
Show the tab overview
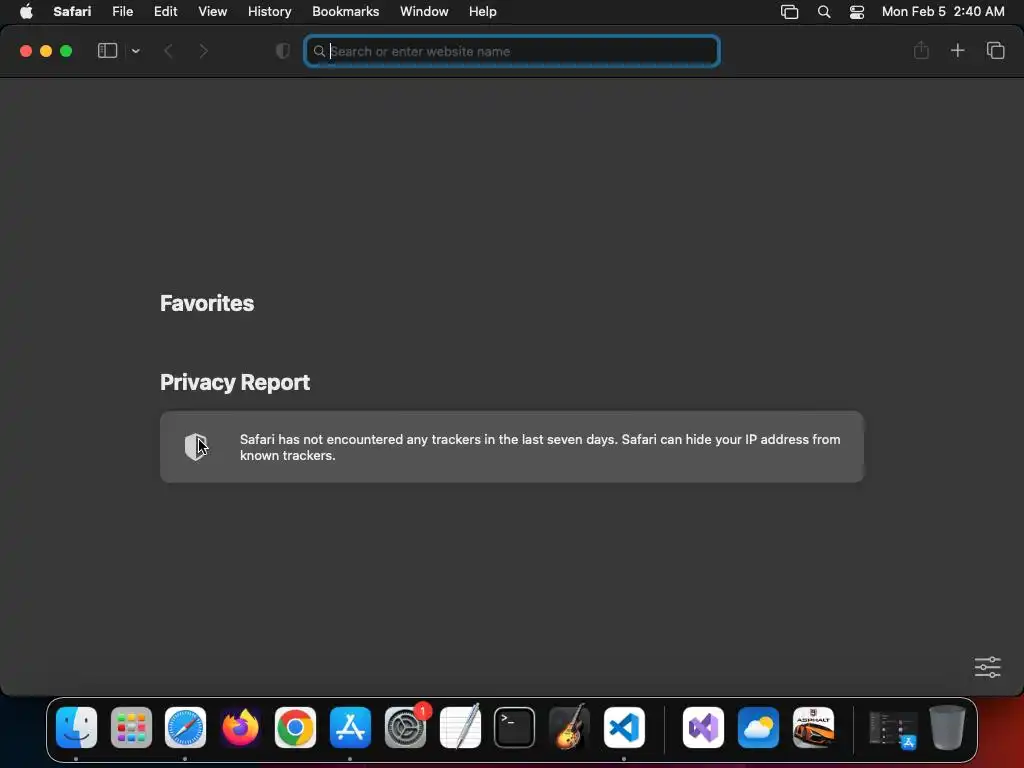(x=995, y=50)
